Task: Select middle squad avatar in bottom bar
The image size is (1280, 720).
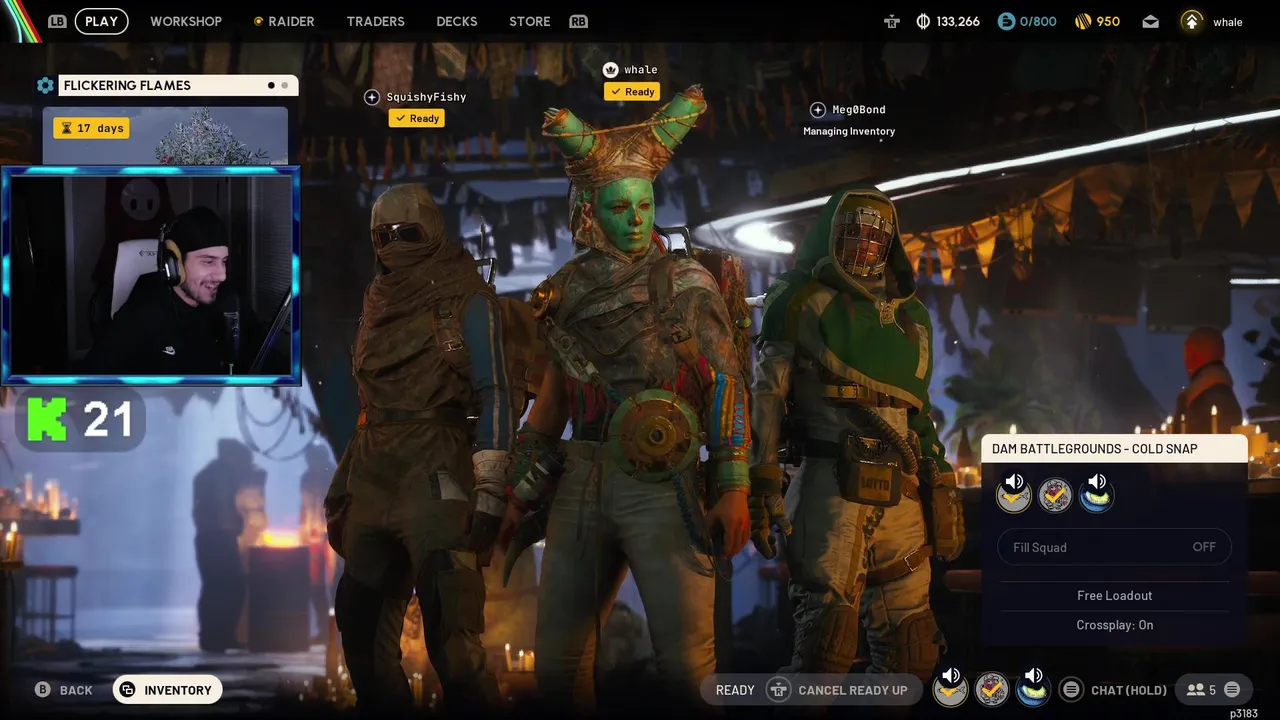Action: click(991, 689)
